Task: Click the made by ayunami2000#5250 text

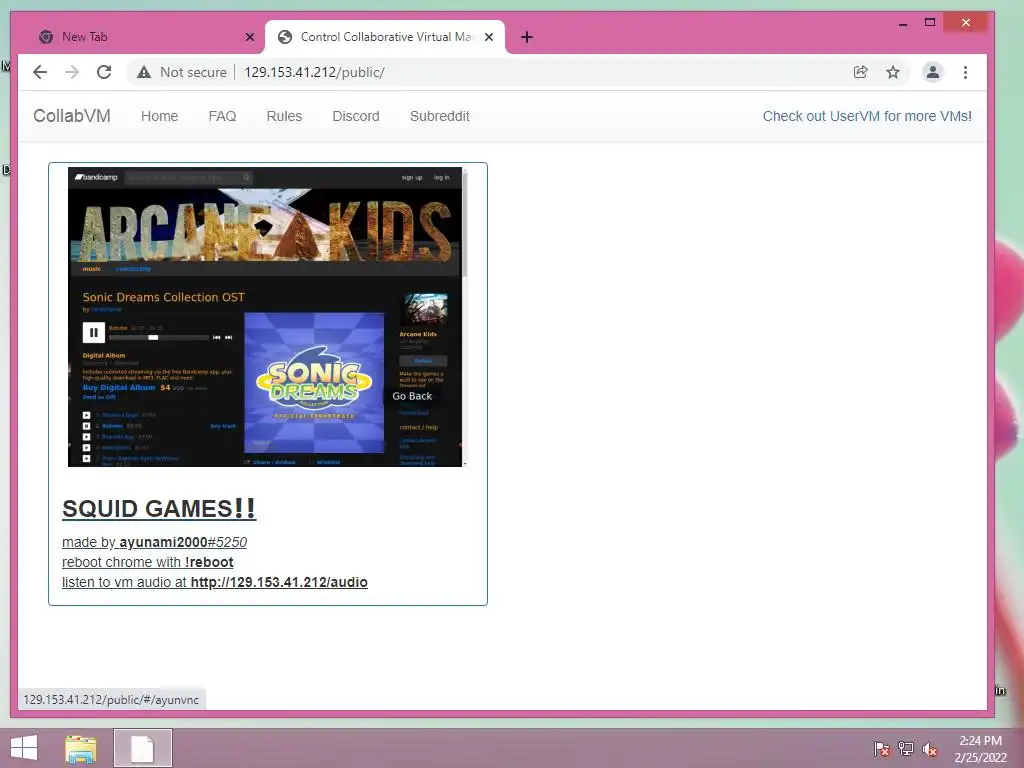Action: click(x=154, y=542)
